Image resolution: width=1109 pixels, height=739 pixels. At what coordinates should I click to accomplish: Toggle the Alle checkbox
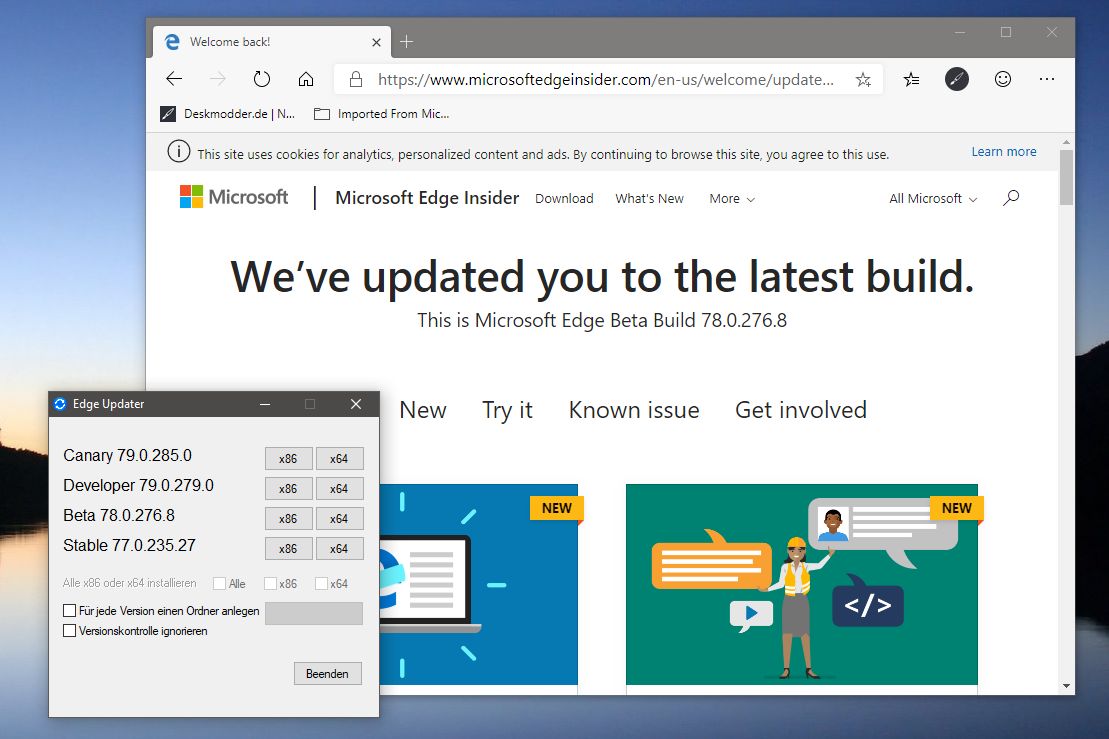[219, 583]
